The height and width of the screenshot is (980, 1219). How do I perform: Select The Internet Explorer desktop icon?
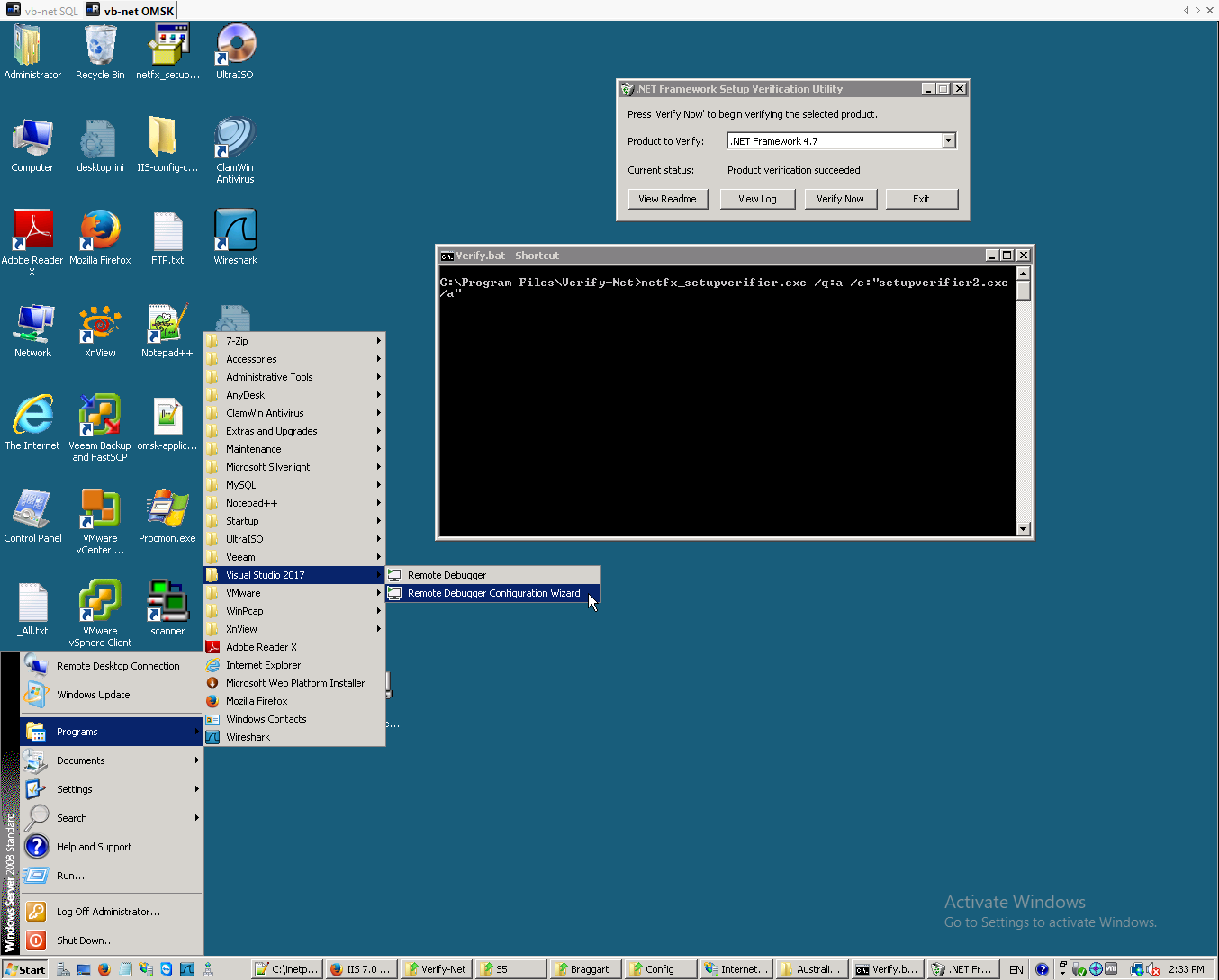click(x=32, y=423)
